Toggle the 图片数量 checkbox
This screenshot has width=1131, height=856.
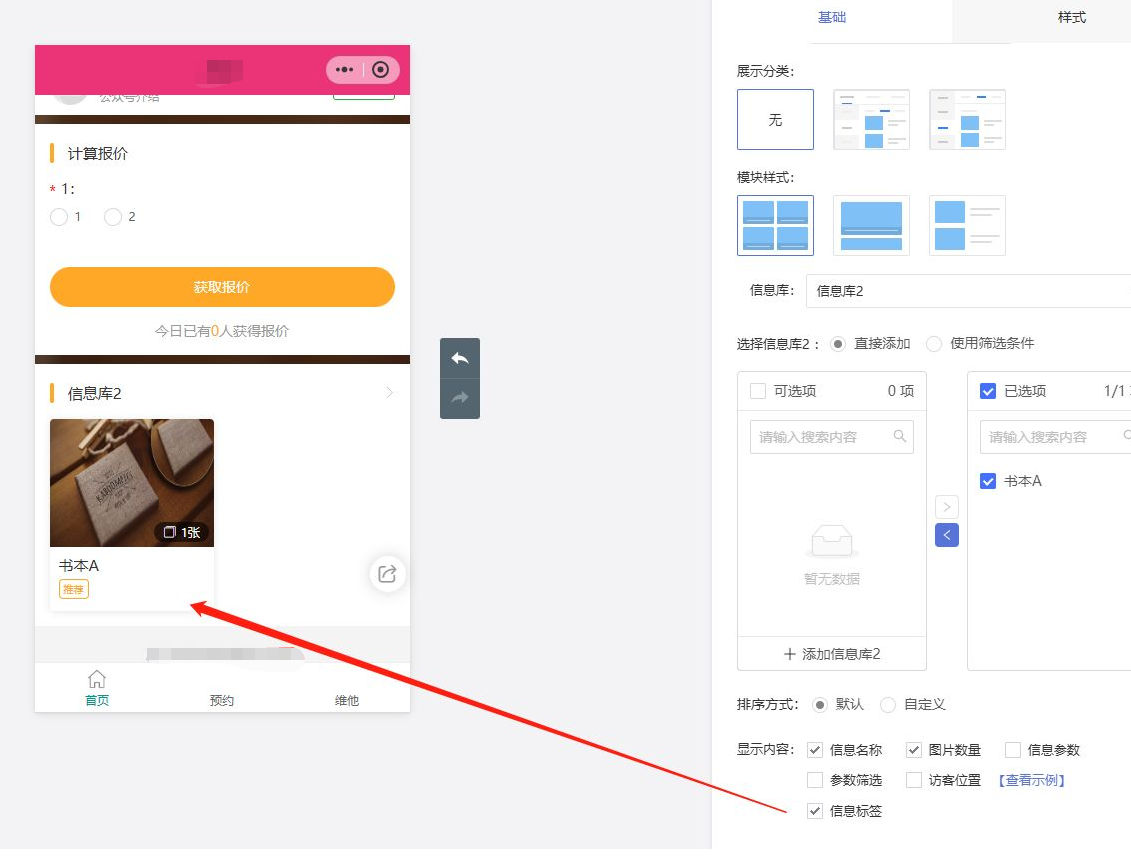coord(914,750)
